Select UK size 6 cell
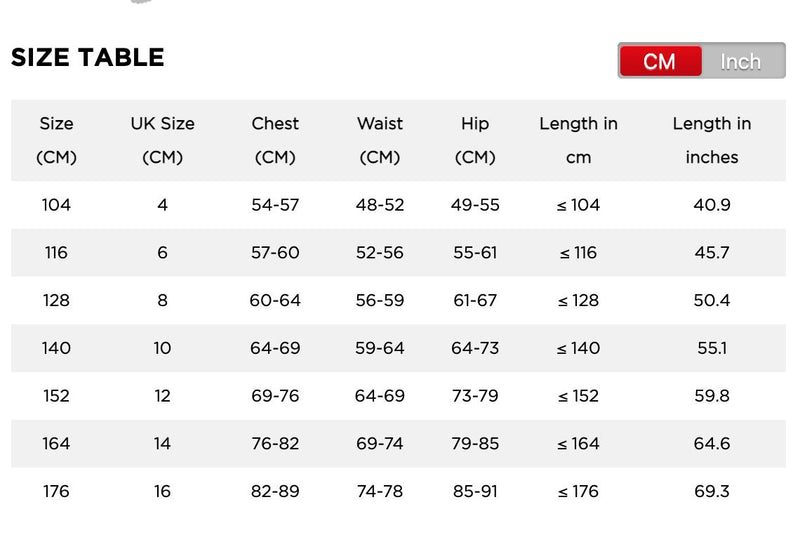This screenshot has width=800, height=535. click(163, 253)
